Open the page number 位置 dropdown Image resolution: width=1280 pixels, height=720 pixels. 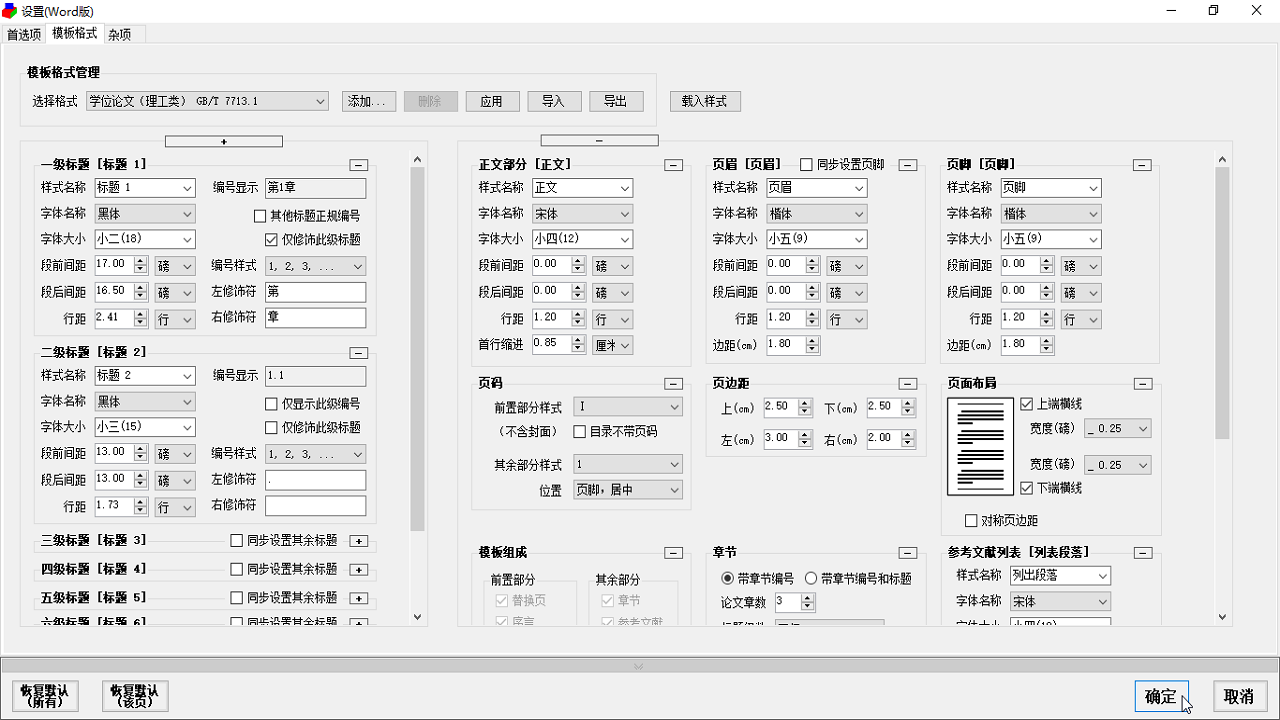tap(627, 489)
